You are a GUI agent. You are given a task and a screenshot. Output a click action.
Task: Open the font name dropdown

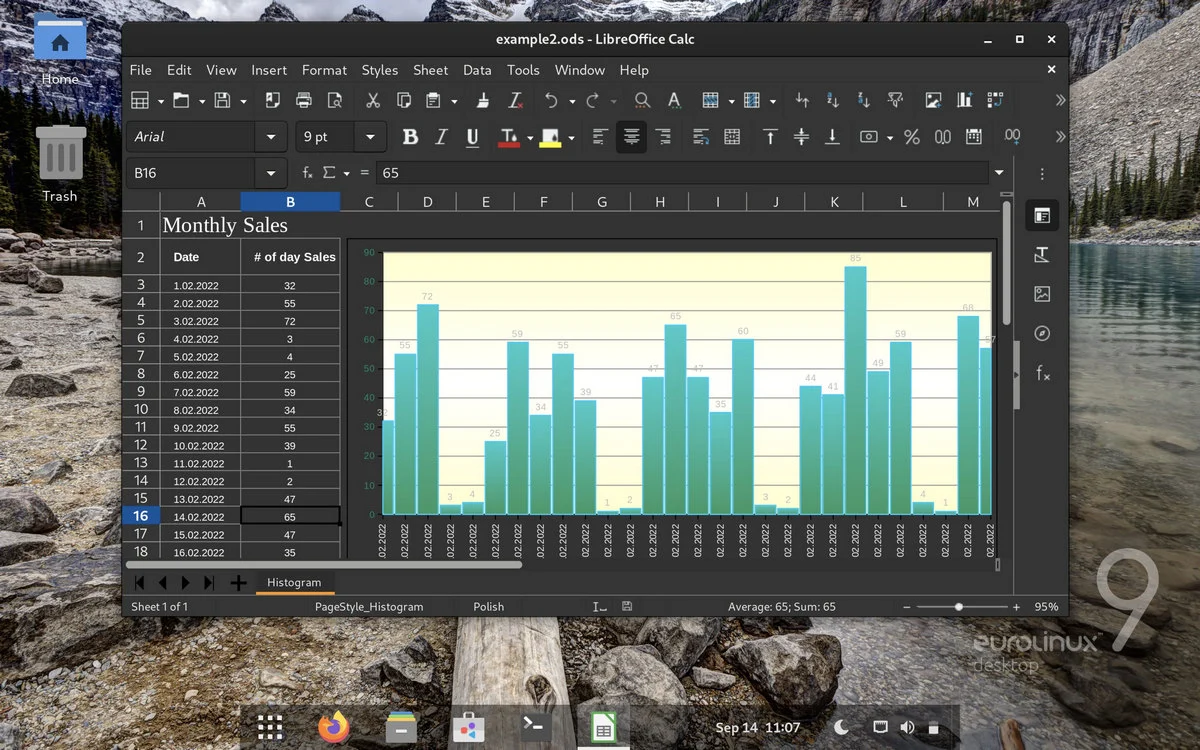271,136
